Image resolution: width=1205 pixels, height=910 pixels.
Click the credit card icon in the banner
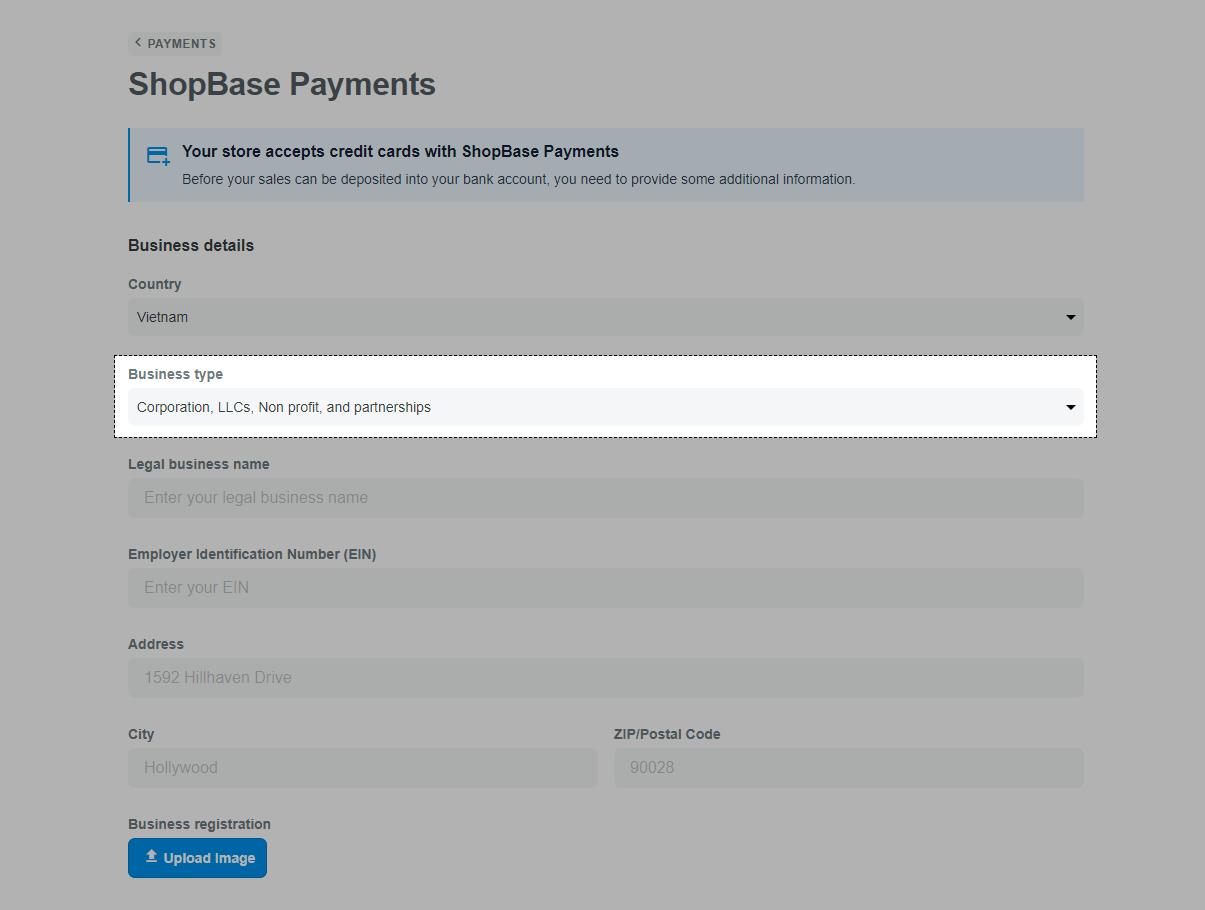click(158, 156)
